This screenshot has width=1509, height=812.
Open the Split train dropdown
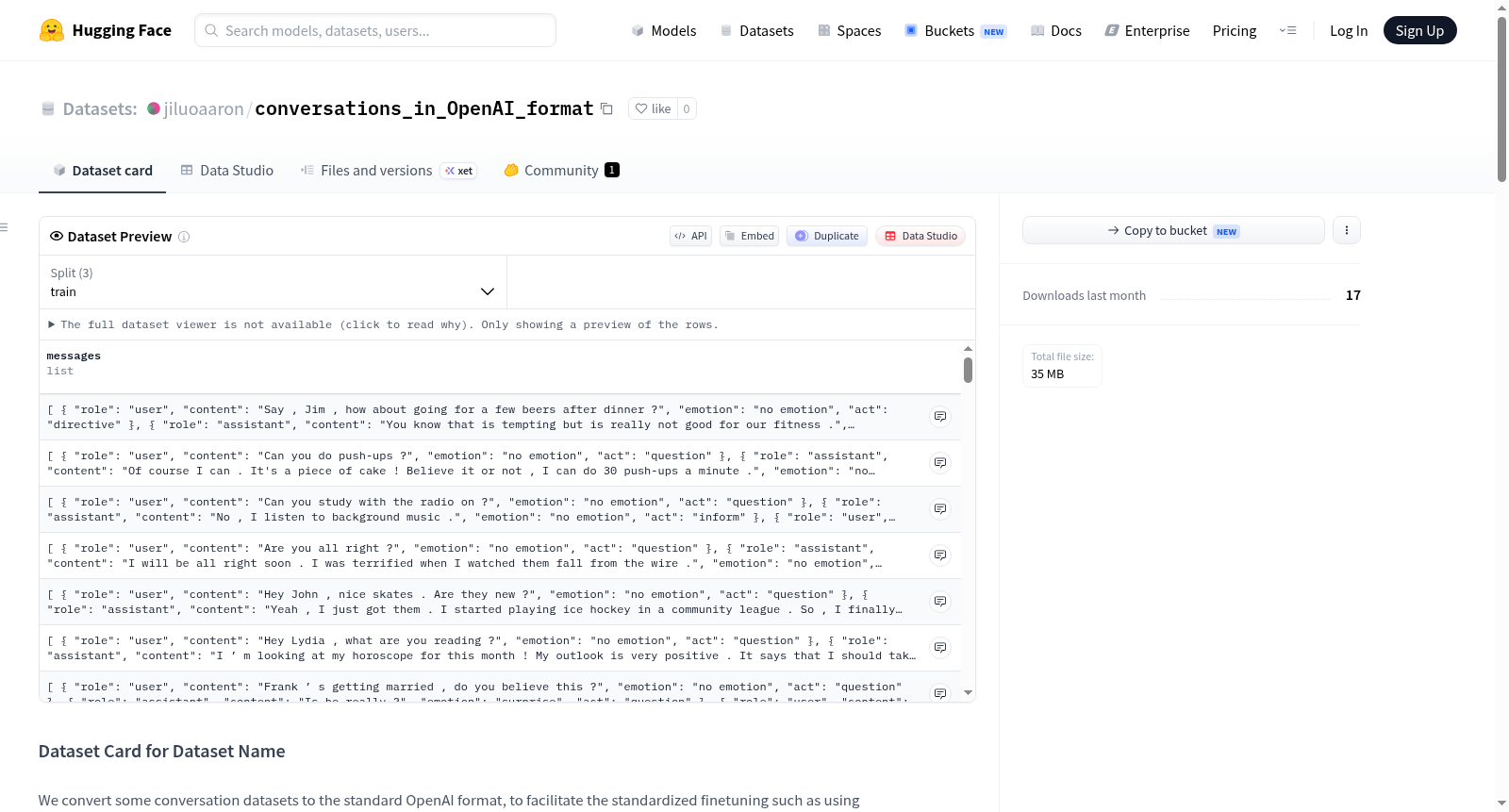pyautogui.click(x=273, y=282)
